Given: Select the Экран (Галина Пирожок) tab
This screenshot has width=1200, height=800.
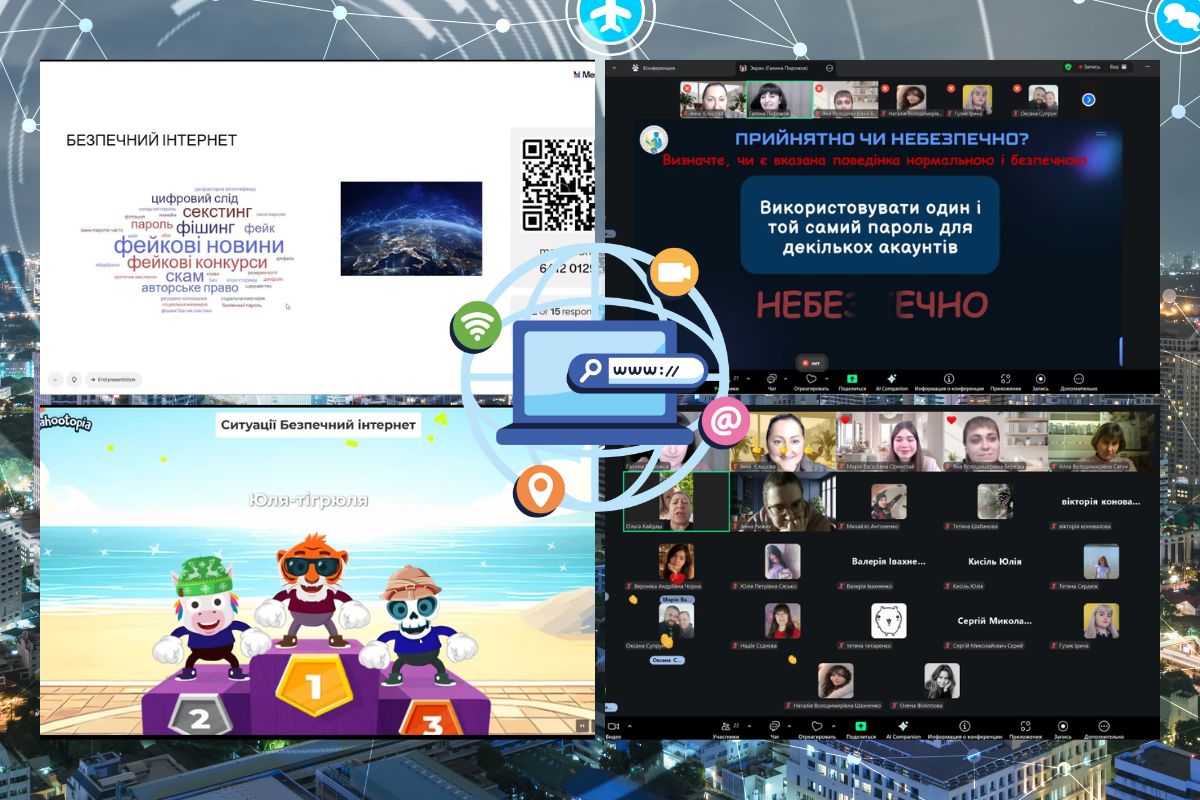Looking at the screenshot, I should pyautogui.click(x=780, y=68).
